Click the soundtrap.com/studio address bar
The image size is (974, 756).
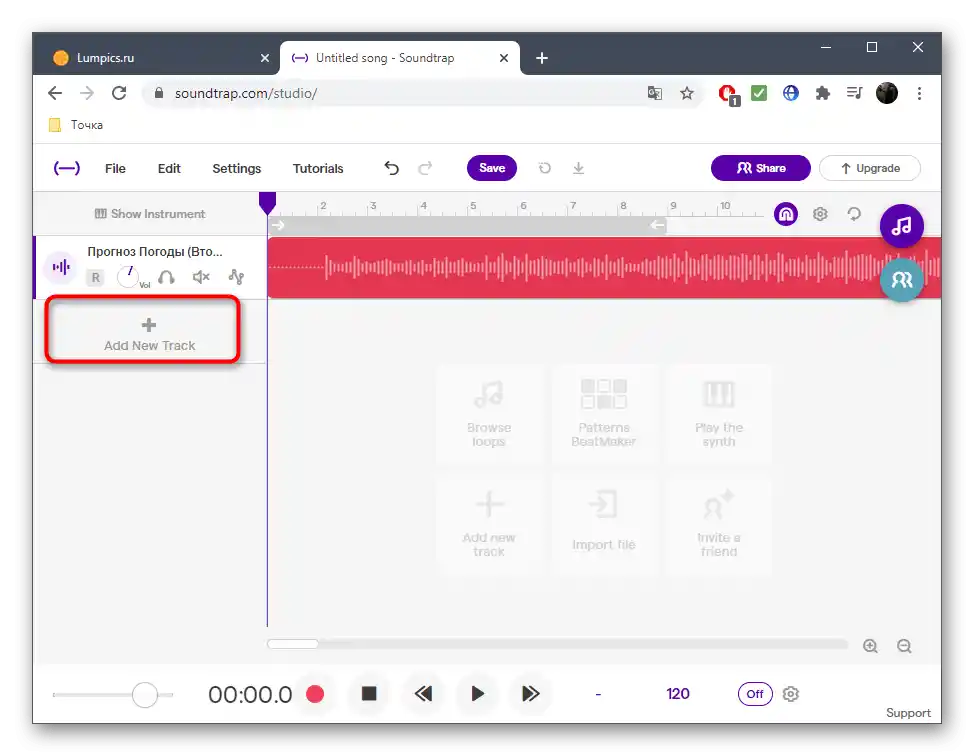[x=398, y=93]
